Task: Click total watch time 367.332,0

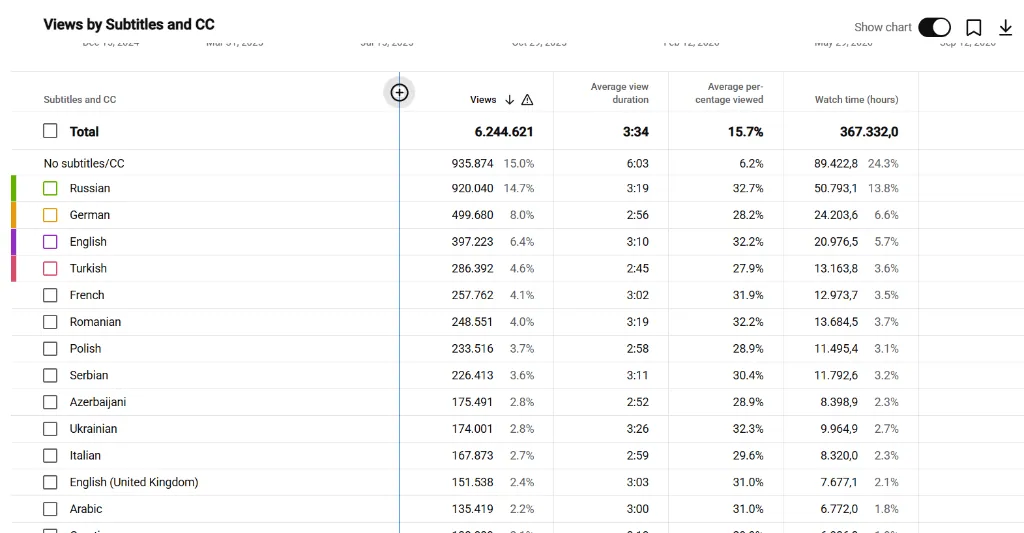Action: 869,131
